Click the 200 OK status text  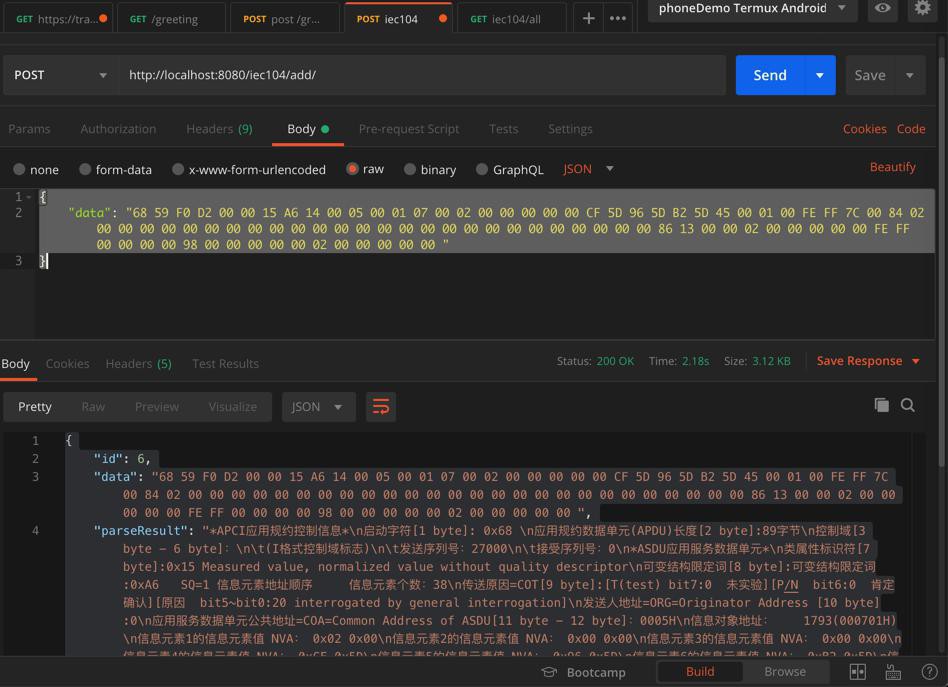(615, 361)
